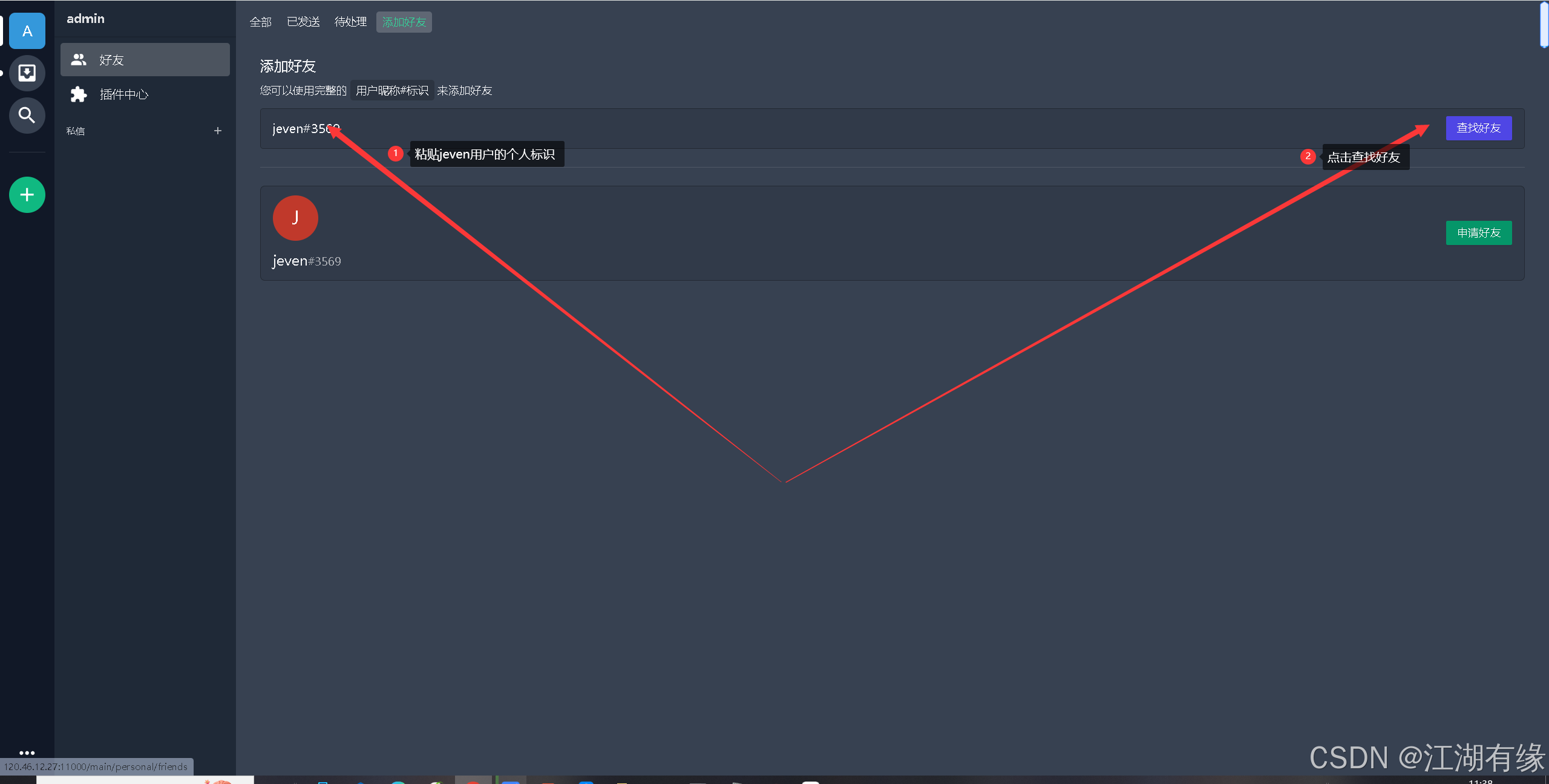Open the three-dots more menu at bottom-left
Viewport: 1549px width, 784px height.
tap(27, 753)
